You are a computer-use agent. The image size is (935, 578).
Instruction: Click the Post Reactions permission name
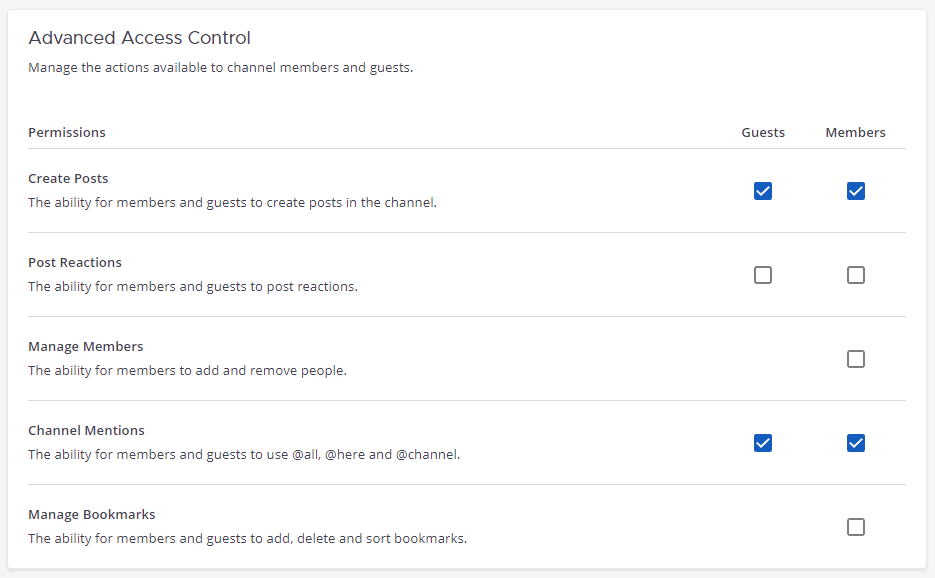pos(75,262)
